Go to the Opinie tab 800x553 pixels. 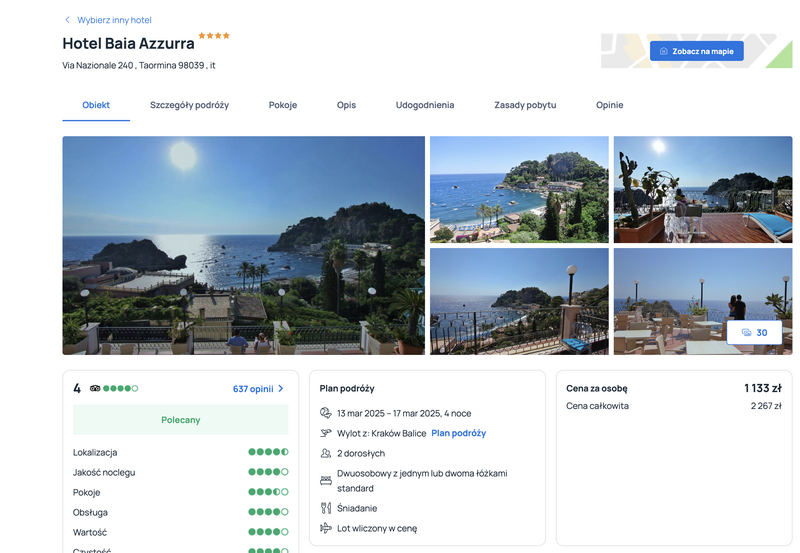coord(610,105)
